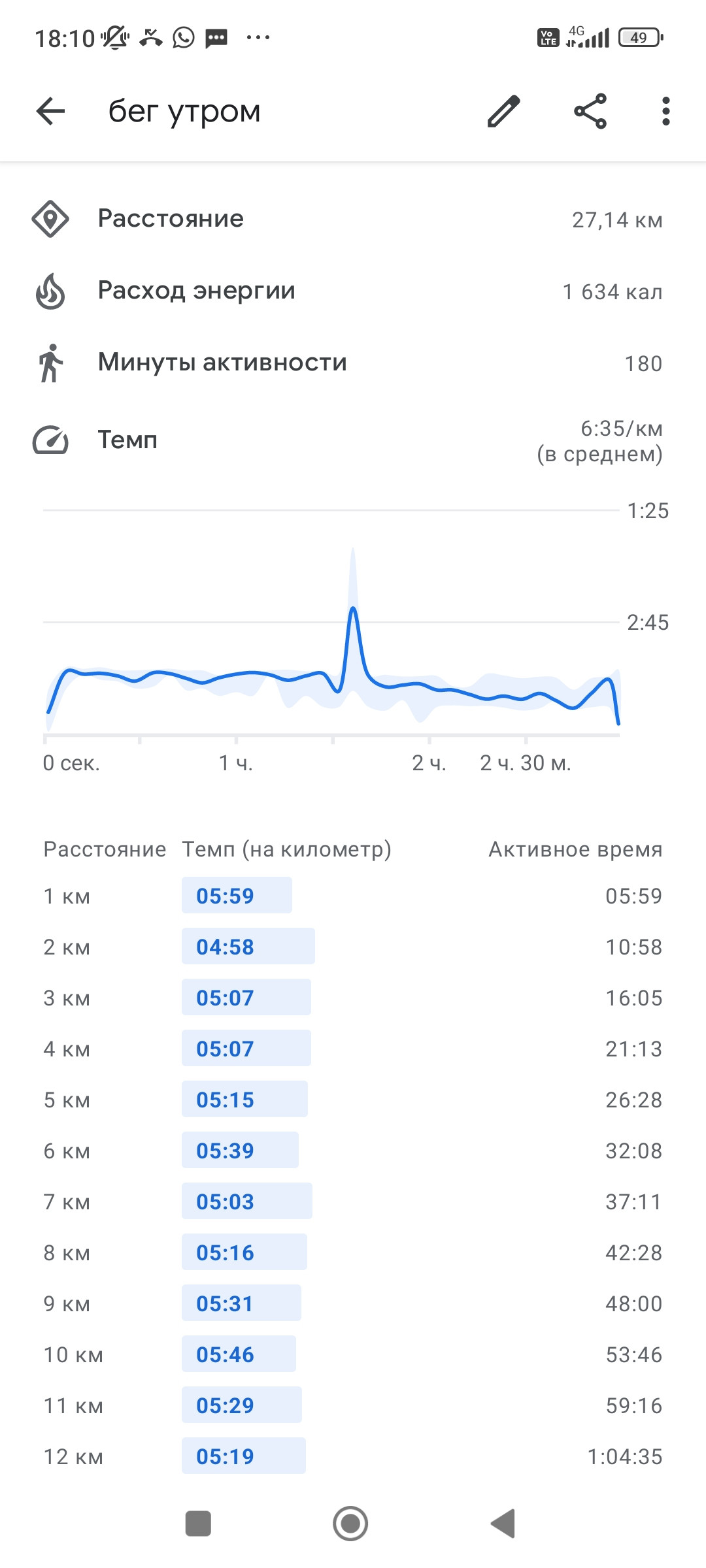Viewport: 706px width, 1568px height.
Task: Tap the бег утром activity title
Action: pyautogui.click(x=184, y=112)
